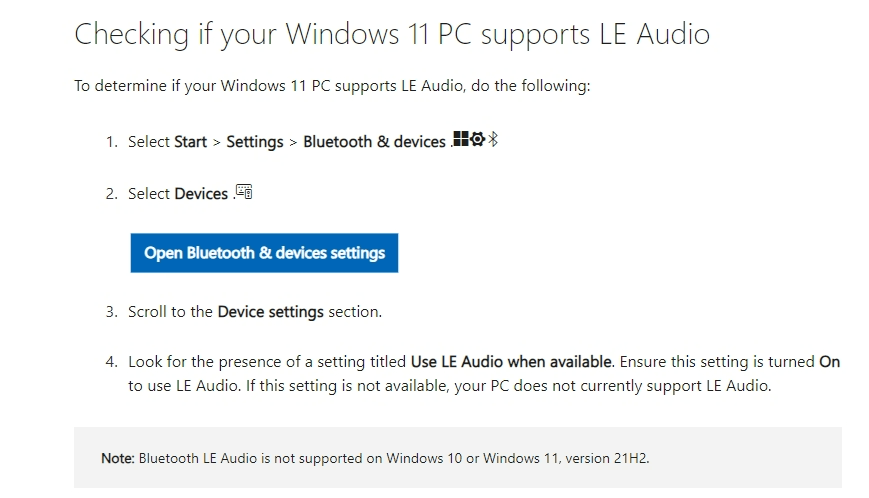Click the Windows Start logo icon
The height and width of the screenshot is (498, 869).
(x=461, y=138)
